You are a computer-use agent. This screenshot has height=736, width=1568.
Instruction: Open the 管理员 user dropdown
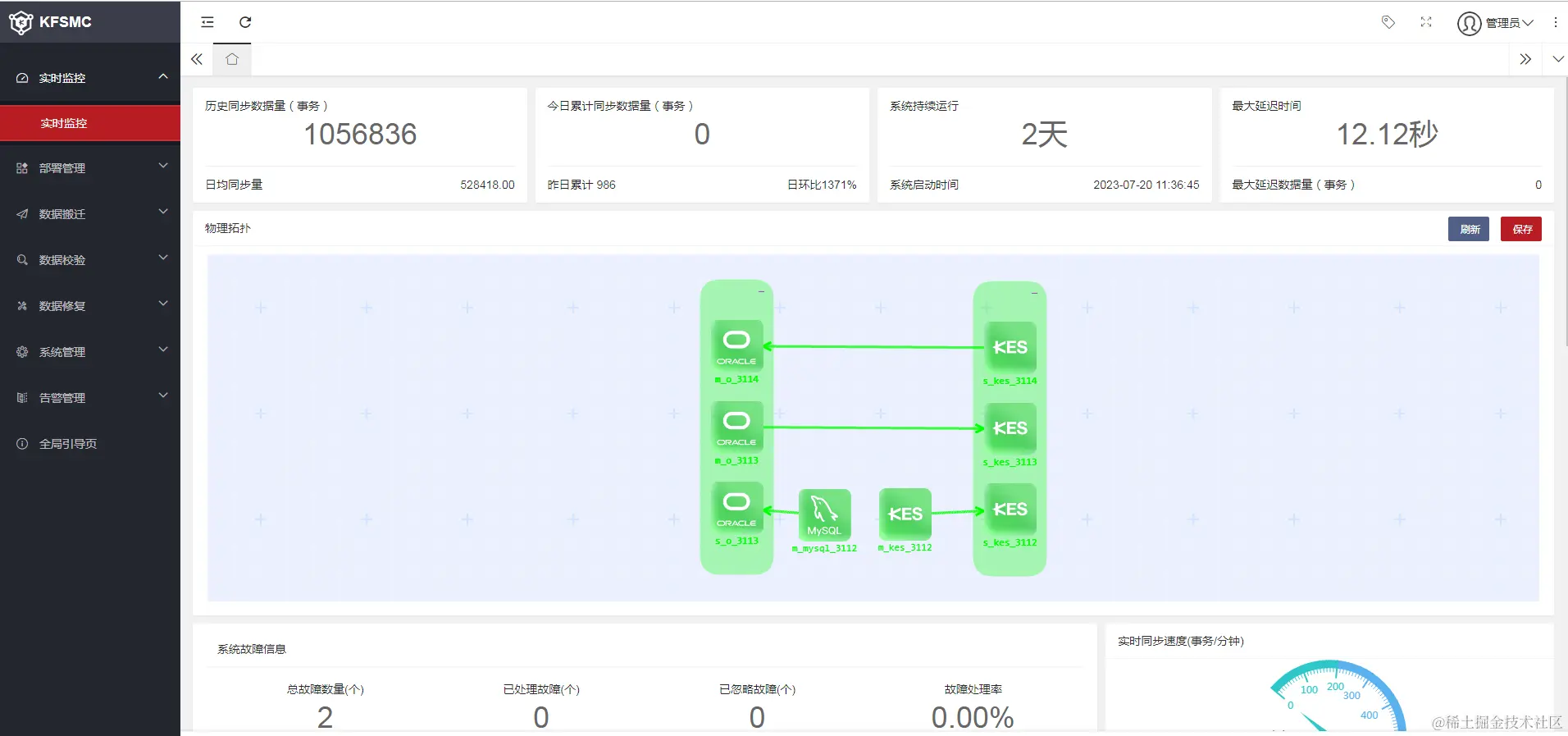pos(1510,23)
